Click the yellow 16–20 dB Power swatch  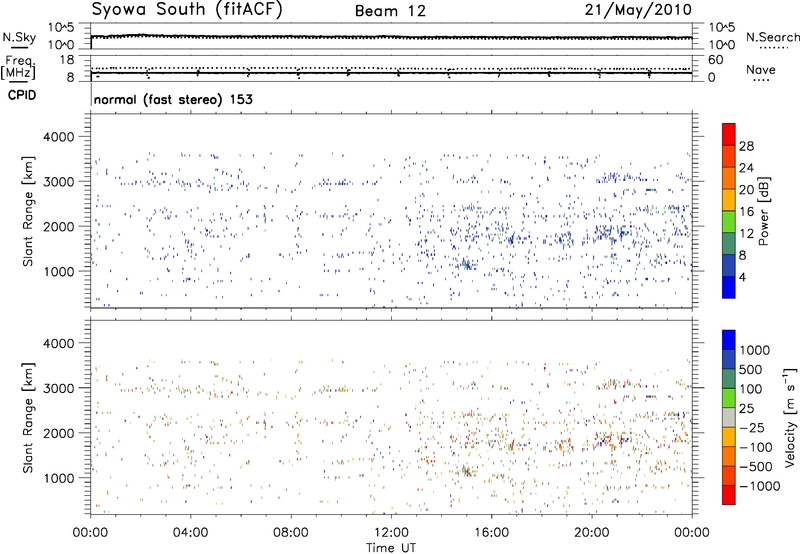tap(729, 199)
